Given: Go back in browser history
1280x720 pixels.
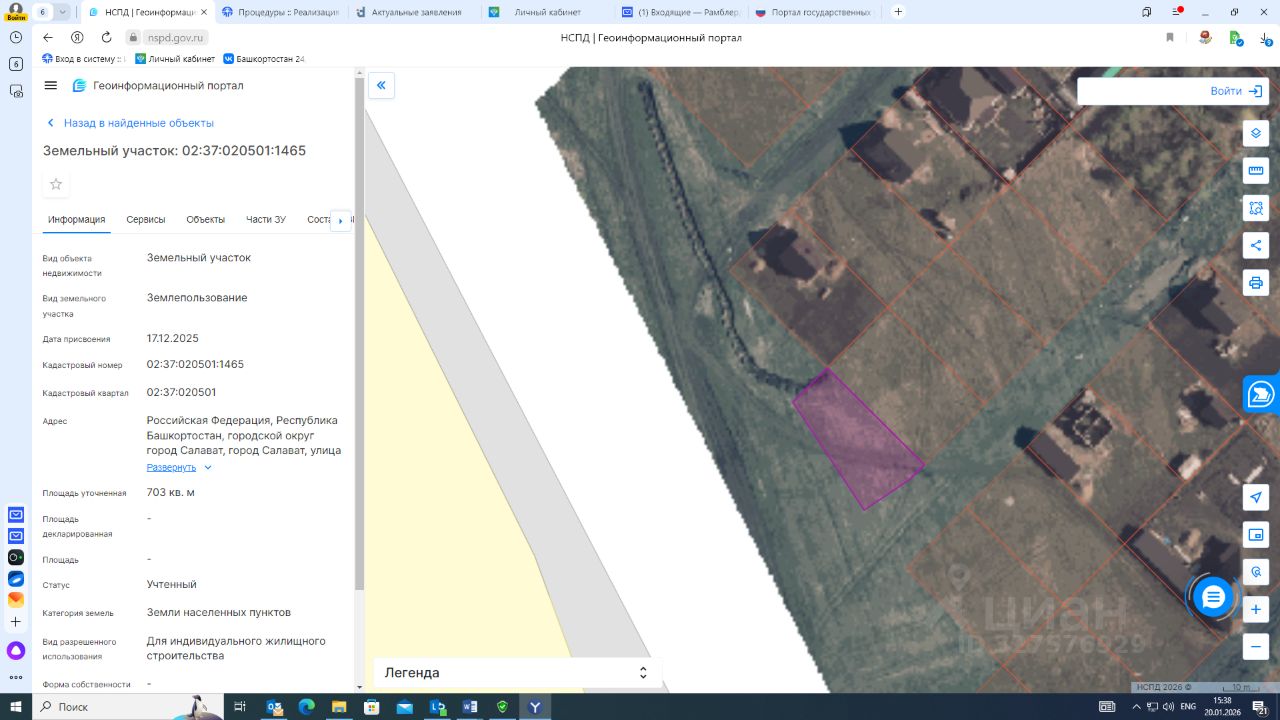Looking at the screenshot, I should pyautogui.click(x=48, y=38).
